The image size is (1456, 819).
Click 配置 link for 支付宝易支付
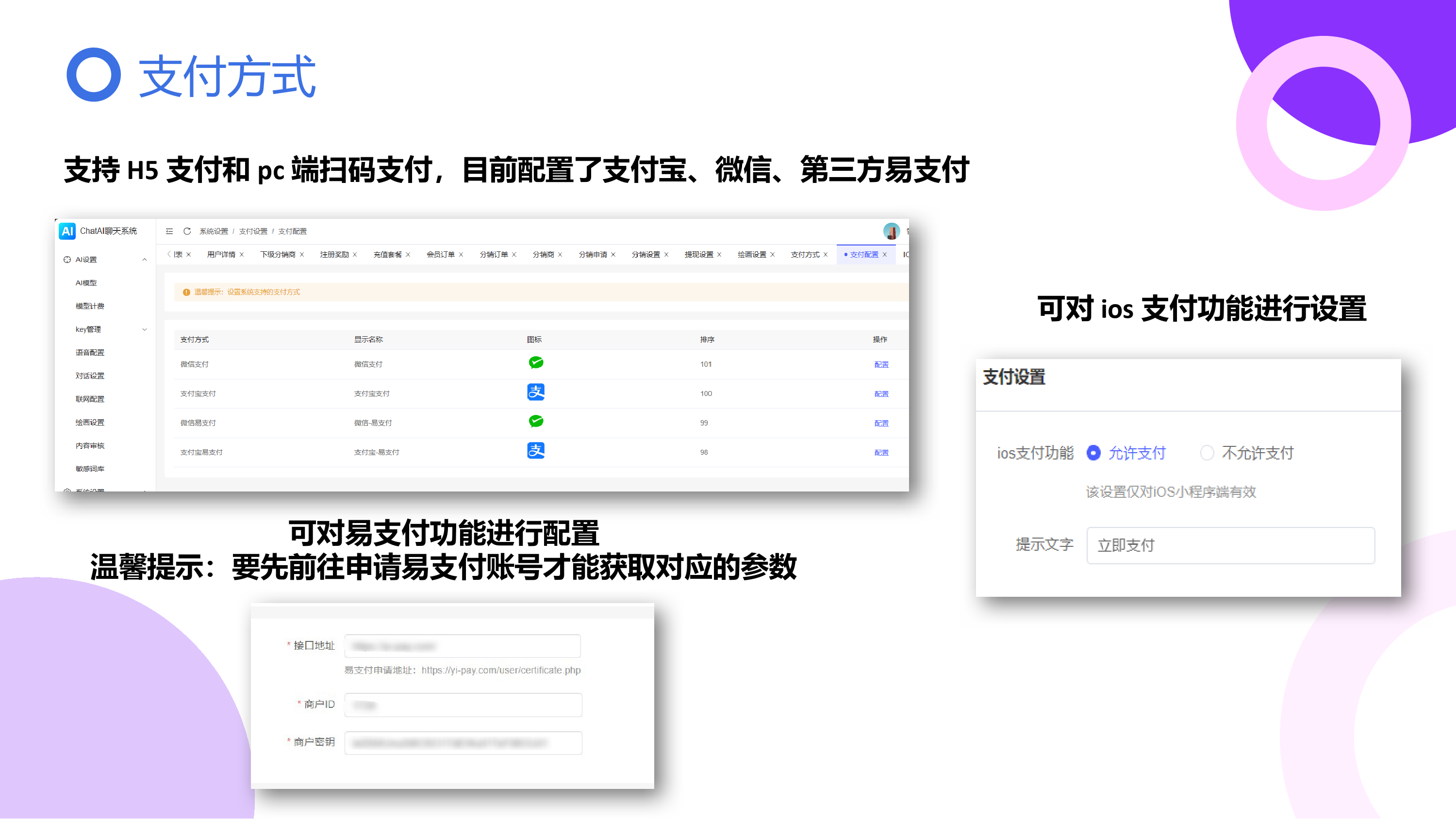coord(881,453)
